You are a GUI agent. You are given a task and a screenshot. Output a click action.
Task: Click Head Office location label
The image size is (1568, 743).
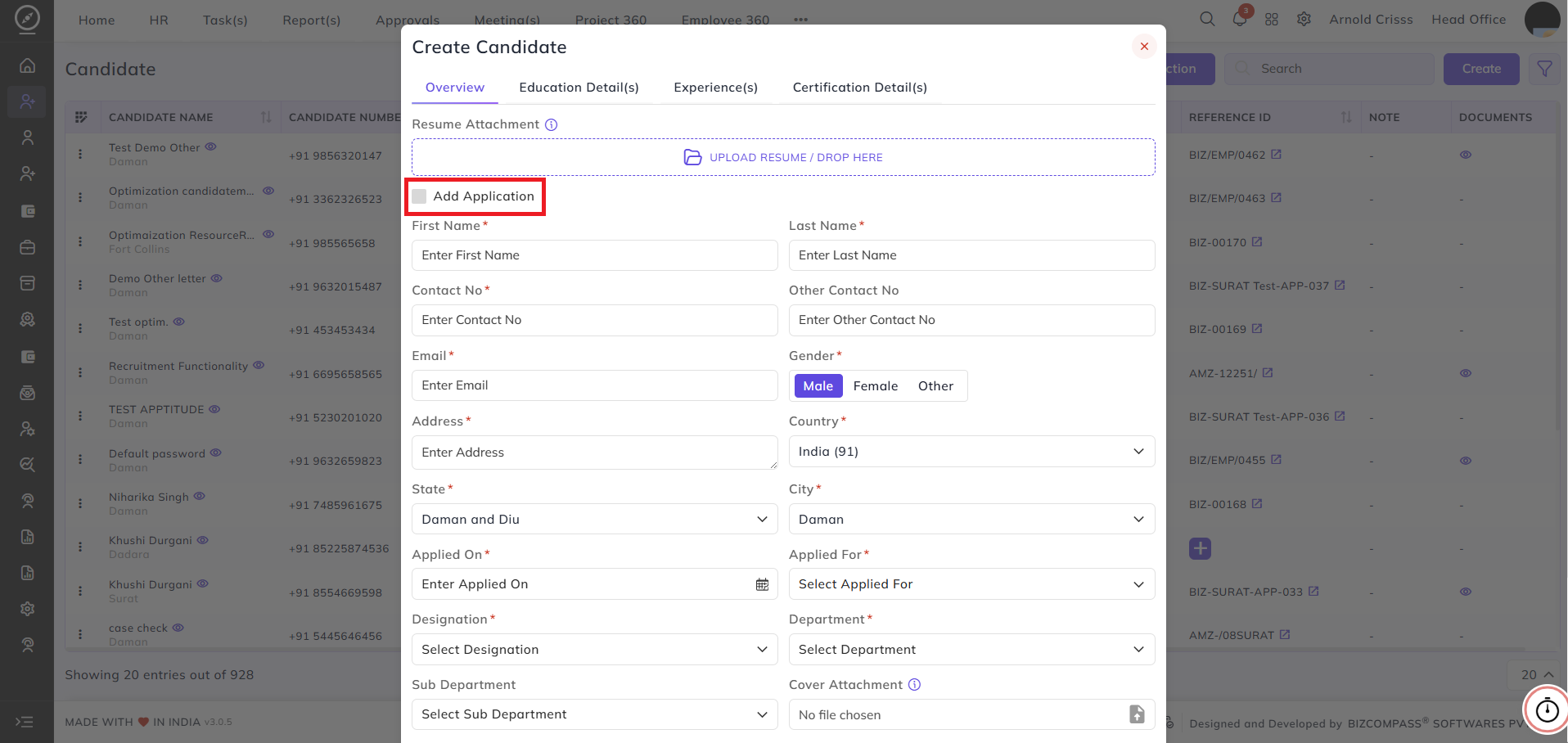pos(1468,19)
